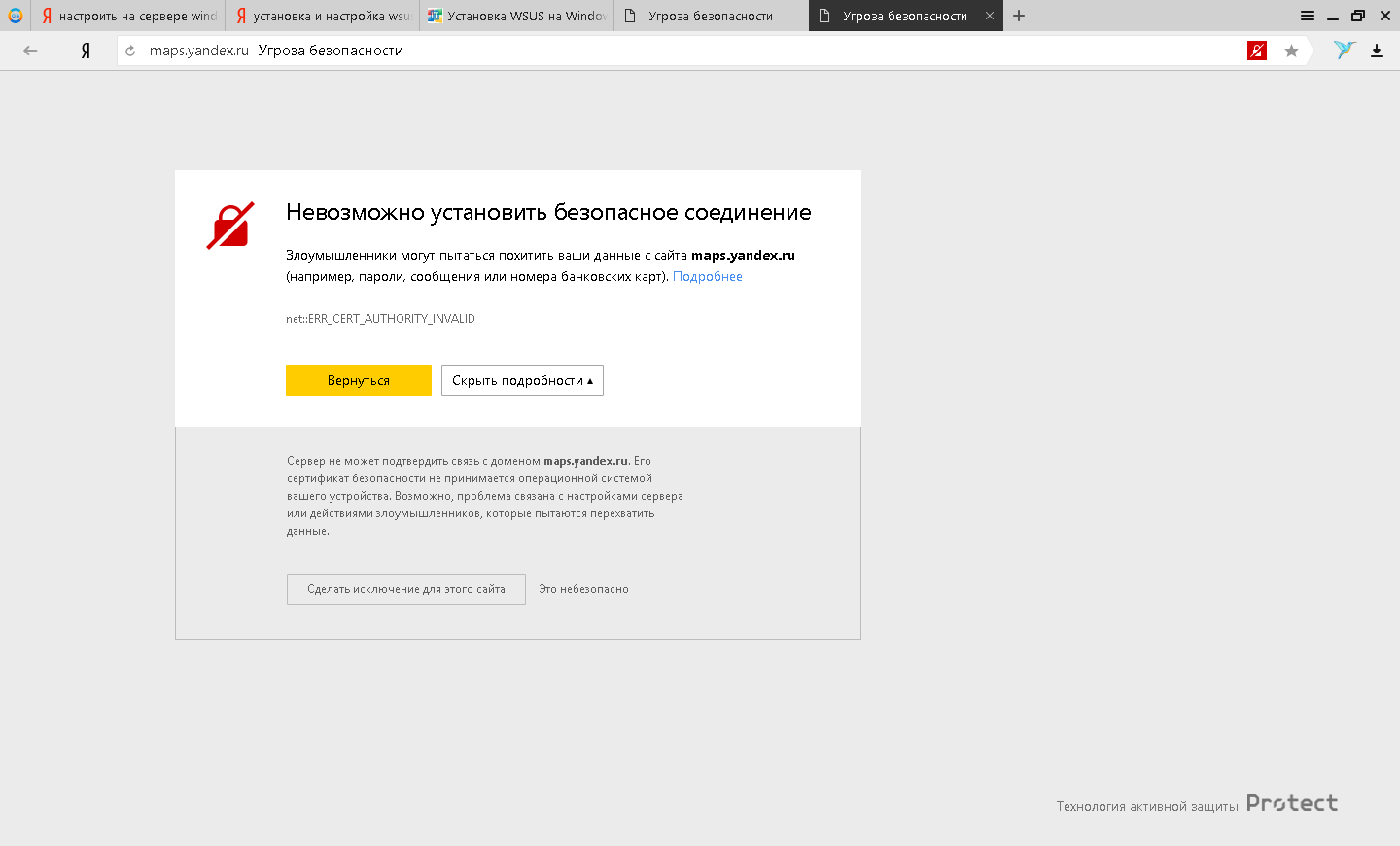This screenshot has width=1400, height=846.
Task: Click the red crossed-lock Protect icon in address bar
Action: click(1257, 51)
